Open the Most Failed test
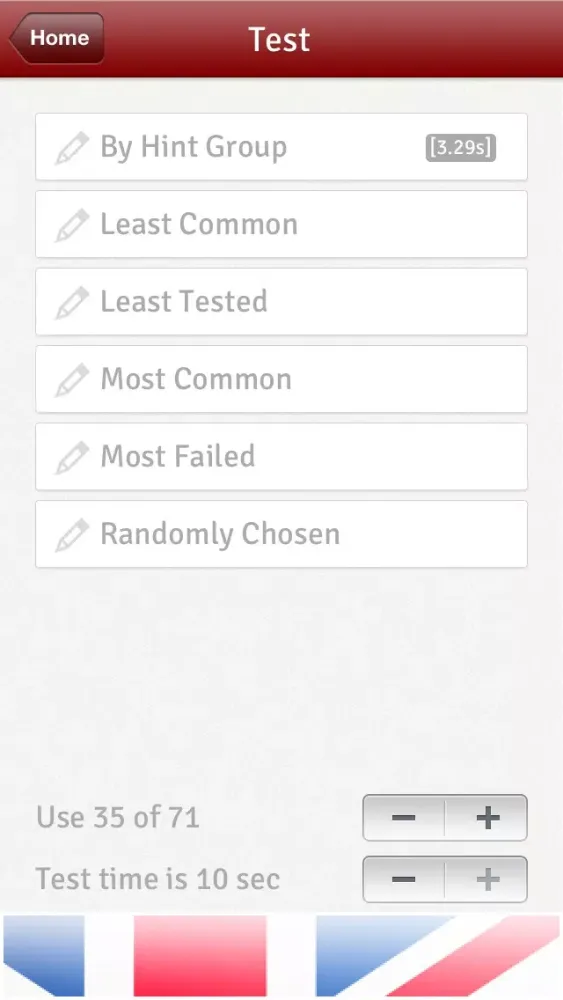Viewport: 563px width, 1000px height. click(x=281, y=457)
